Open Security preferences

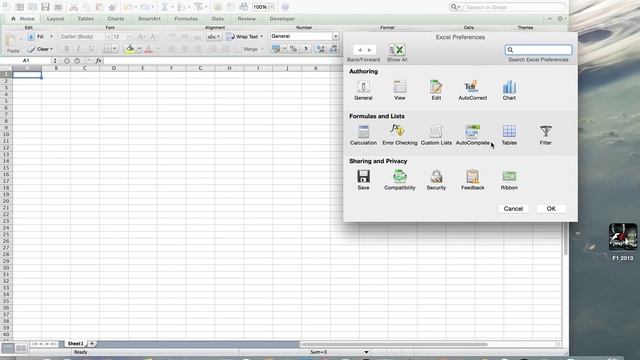[x=436, y=180]
